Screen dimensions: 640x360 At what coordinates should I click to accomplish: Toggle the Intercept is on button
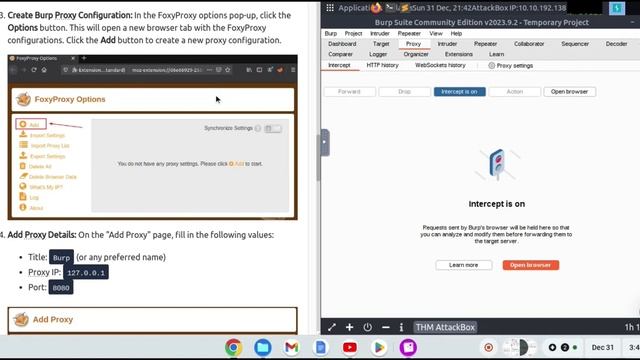point(460,92)
